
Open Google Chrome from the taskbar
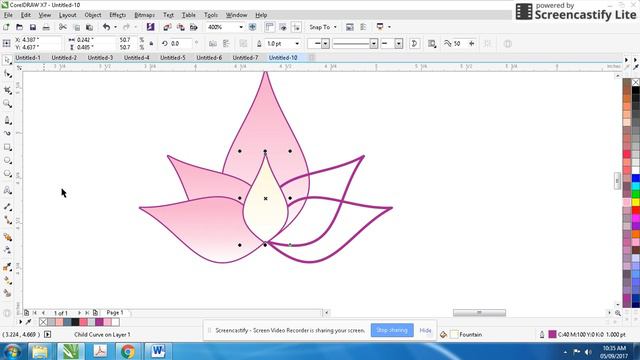(128, 351)
